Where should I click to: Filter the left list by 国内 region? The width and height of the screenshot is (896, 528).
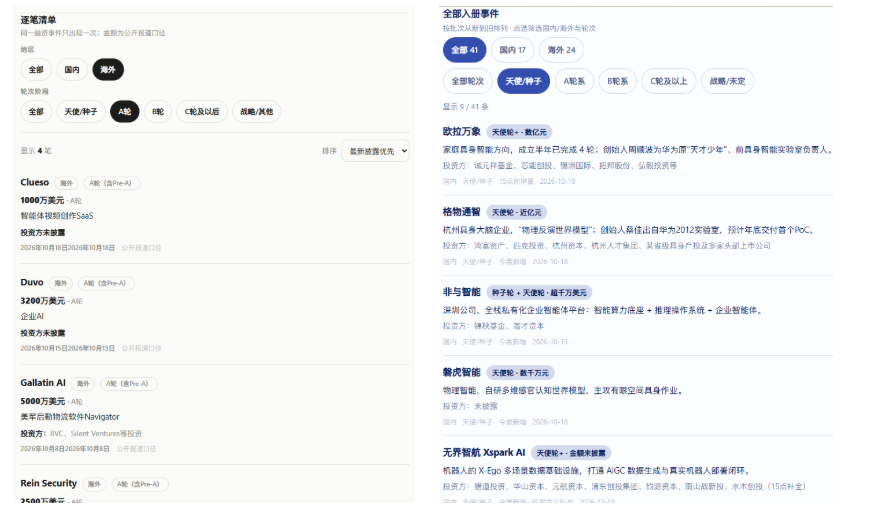coord(72,70)
